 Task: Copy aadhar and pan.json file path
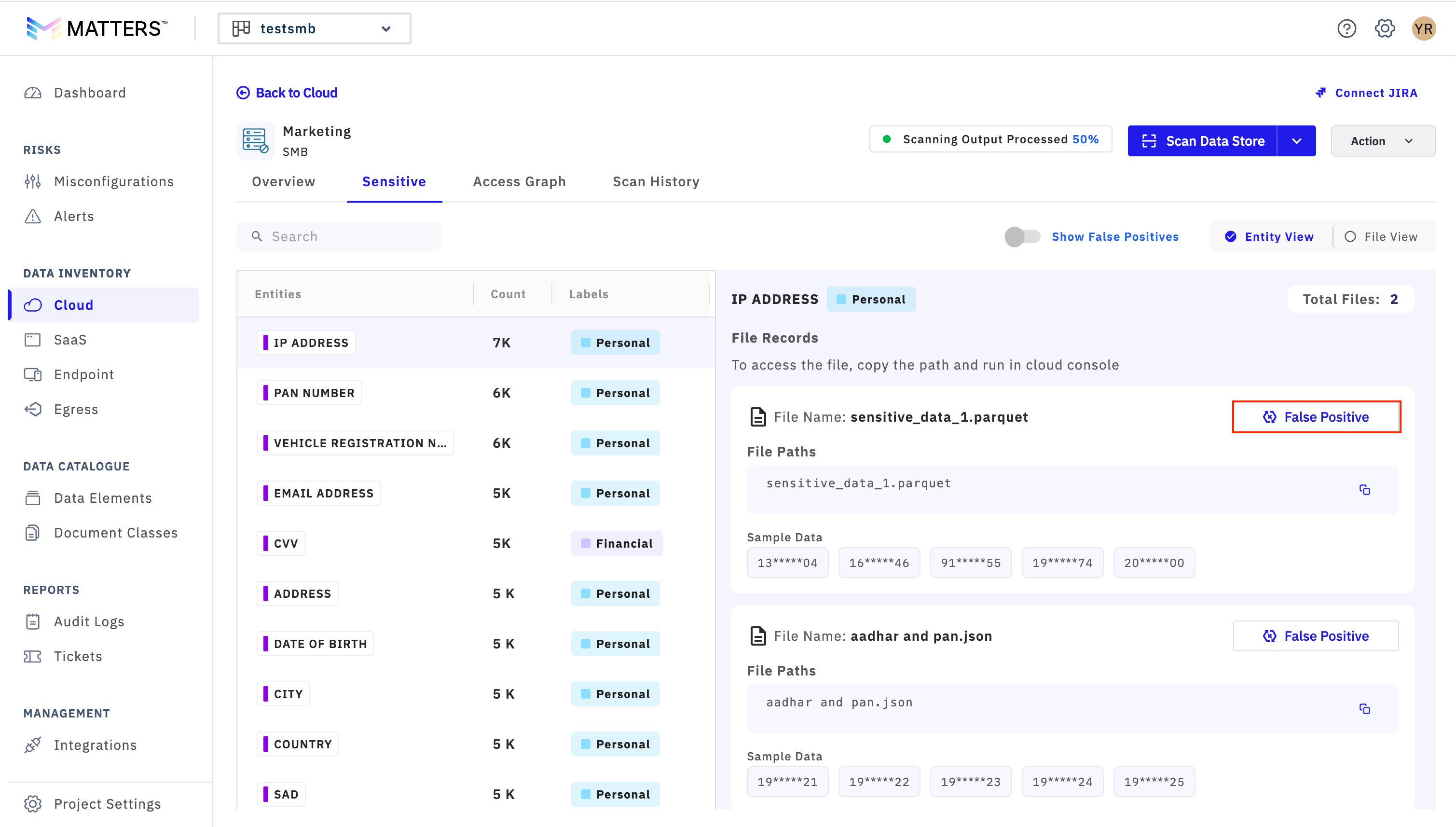point(1364,708)
